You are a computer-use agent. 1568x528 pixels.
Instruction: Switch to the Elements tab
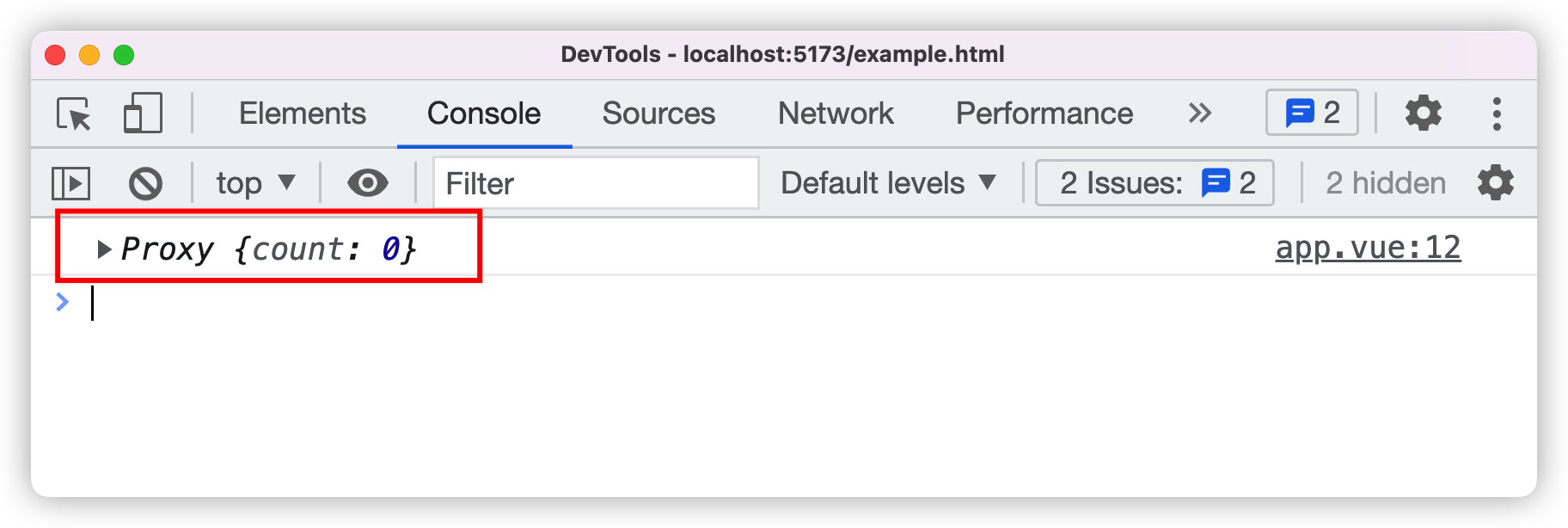pos(303,114)
